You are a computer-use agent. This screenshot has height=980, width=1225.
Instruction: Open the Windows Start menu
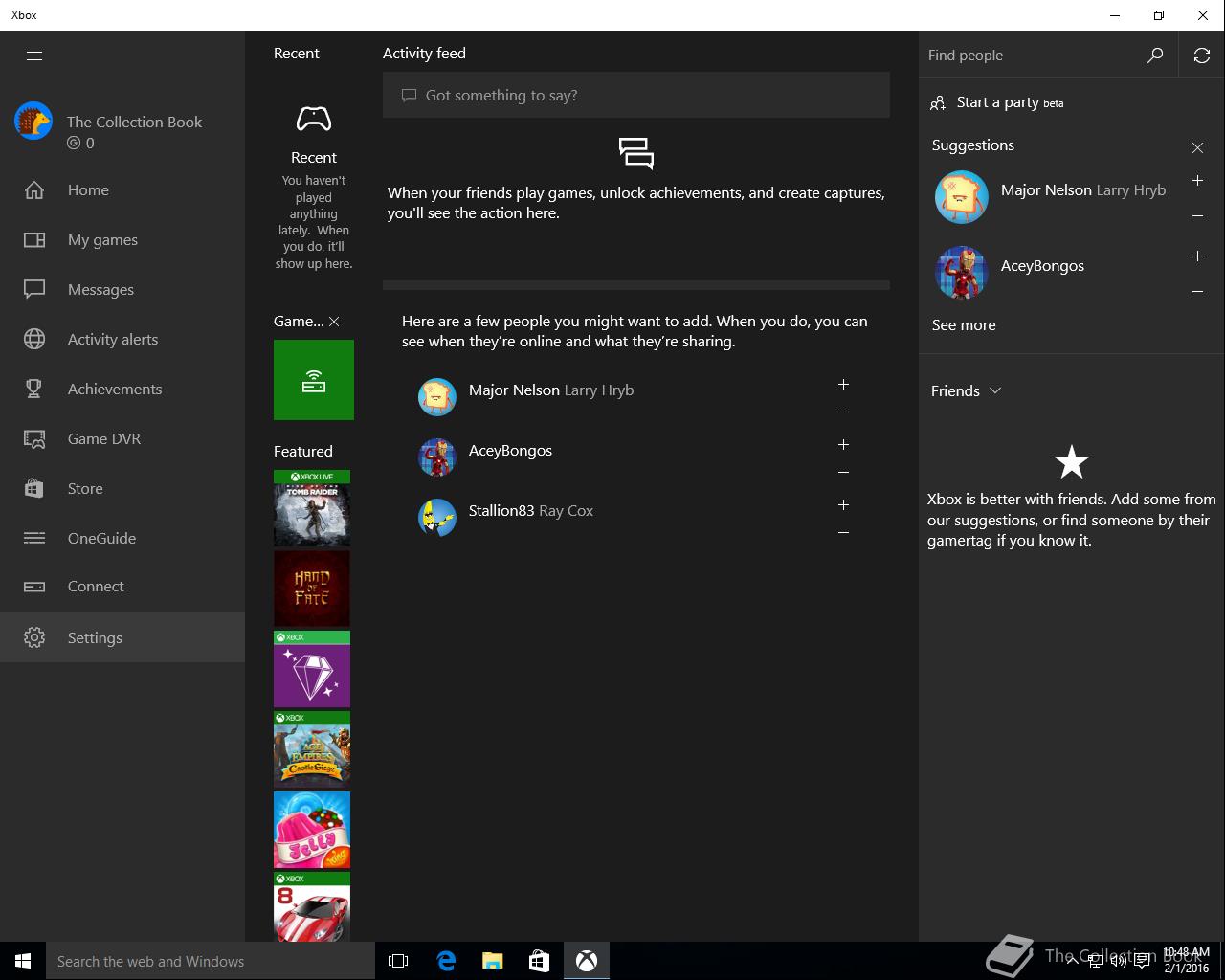click(x=23, y=961)
